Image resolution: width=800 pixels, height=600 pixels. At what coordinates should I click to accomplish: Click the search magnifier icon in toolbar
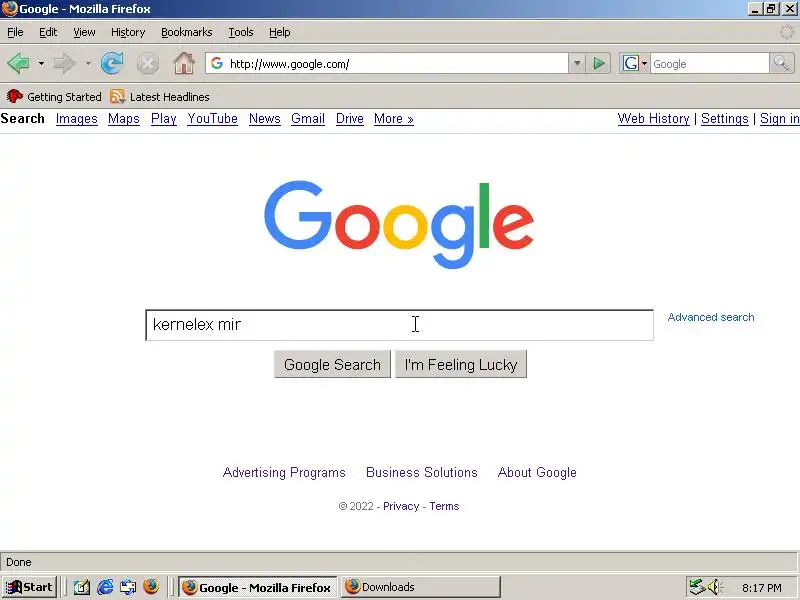[x=781, y=64]
